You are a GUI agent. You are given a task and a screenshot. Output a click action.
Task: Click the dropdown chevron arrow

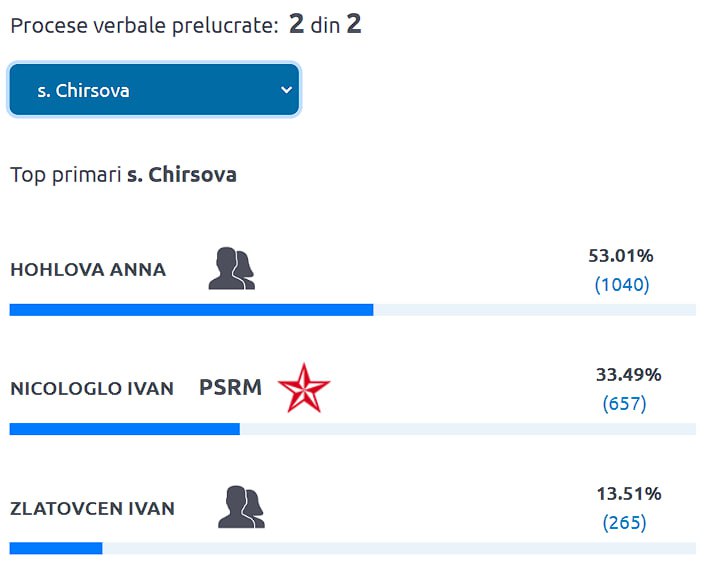286,90
